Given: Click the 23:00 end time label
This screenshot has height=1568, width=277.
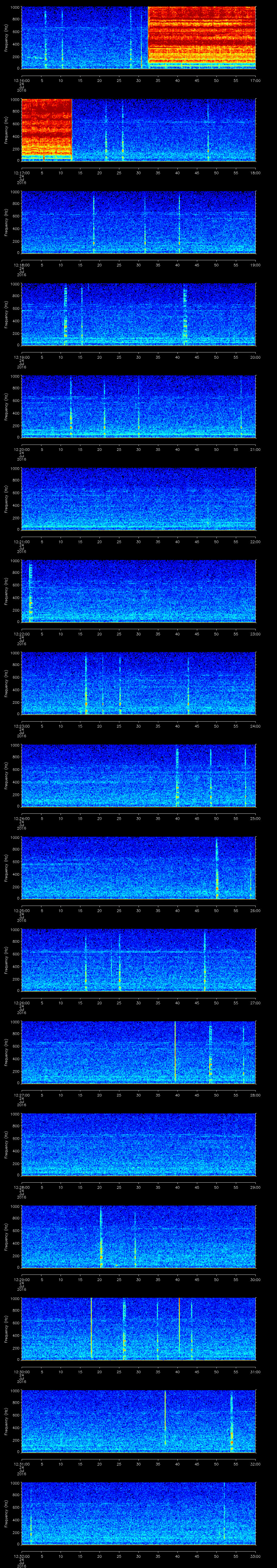Looking at the screenshot, I should point(256,634).
